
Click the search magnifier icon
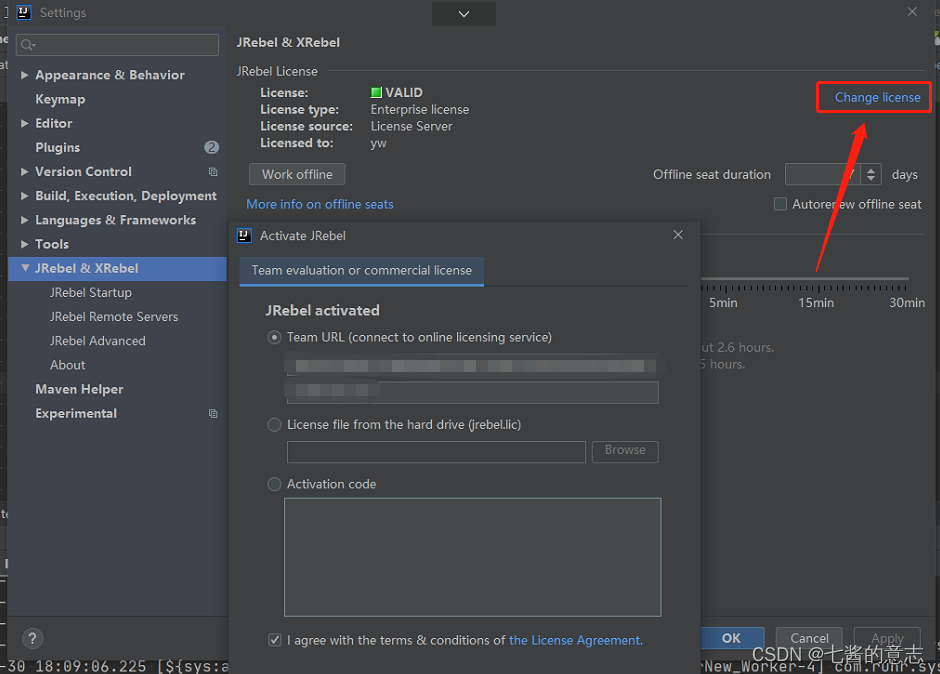click(x=28, y=45)
